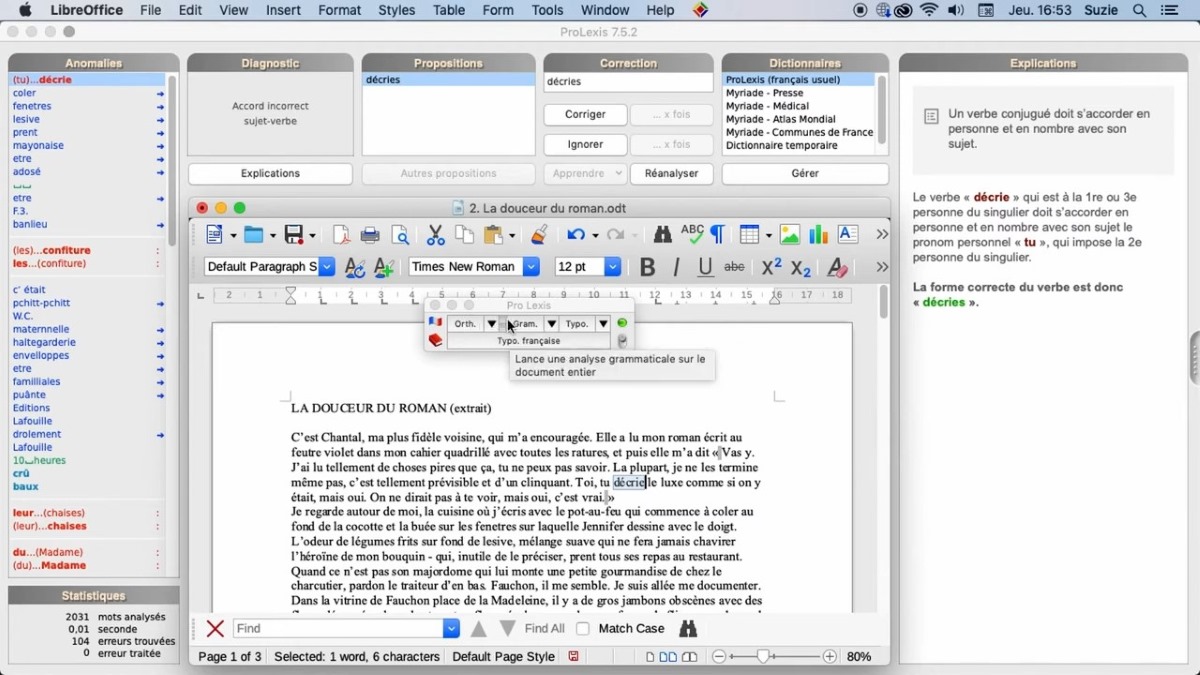Open the LibreOffice application menu
Viewport: 1200px width, 675px height.
[x=86, y=10]
